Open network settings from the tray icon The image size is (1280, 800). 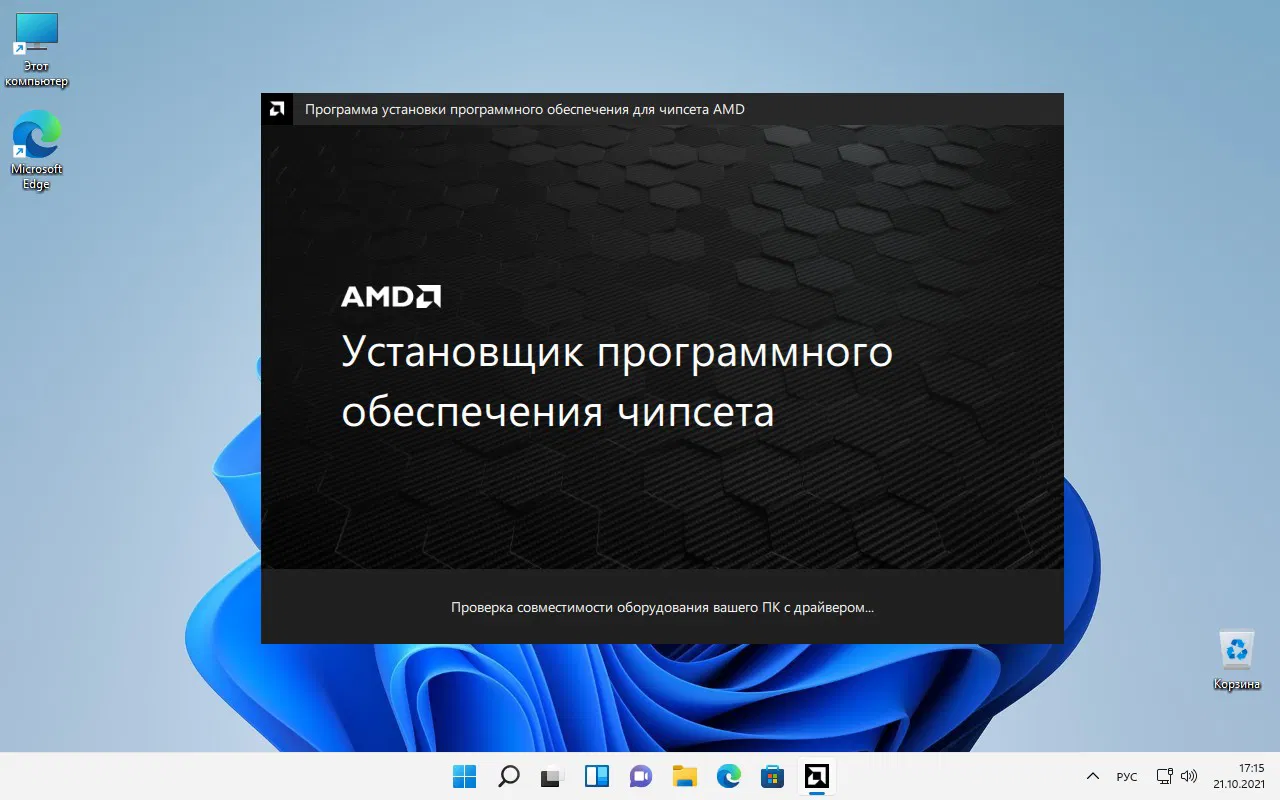1165,776
